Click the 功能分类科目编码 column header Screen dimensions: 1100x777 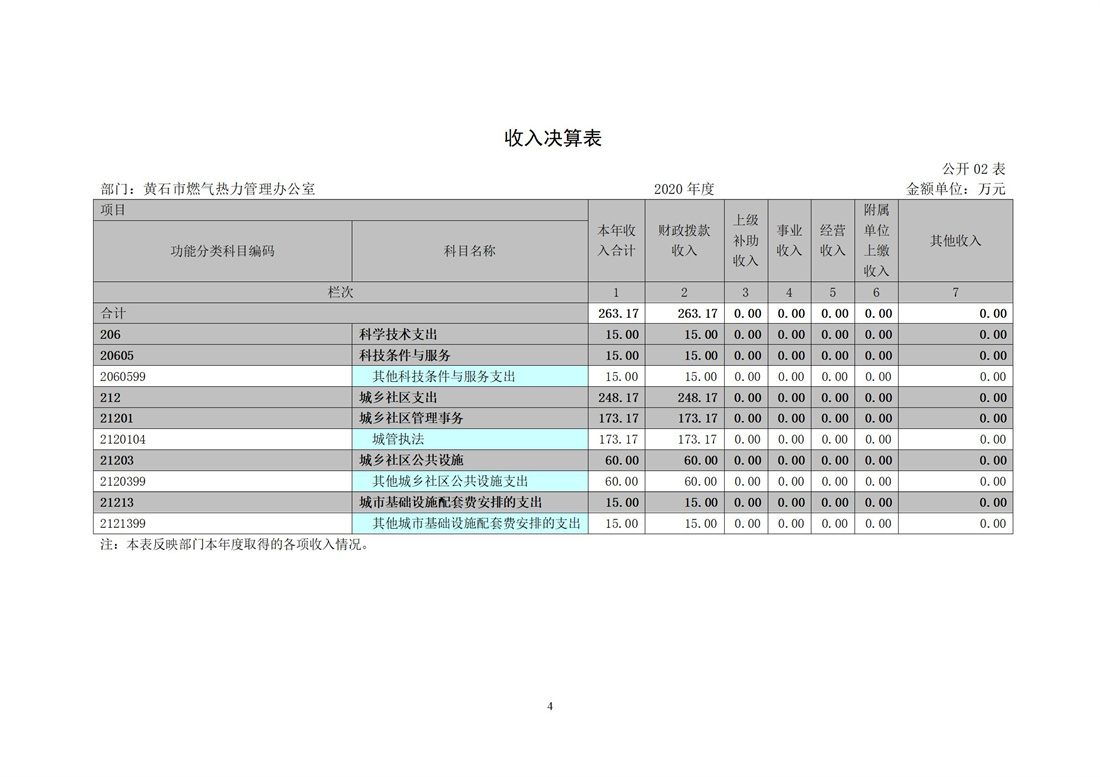tap(223, 251)
